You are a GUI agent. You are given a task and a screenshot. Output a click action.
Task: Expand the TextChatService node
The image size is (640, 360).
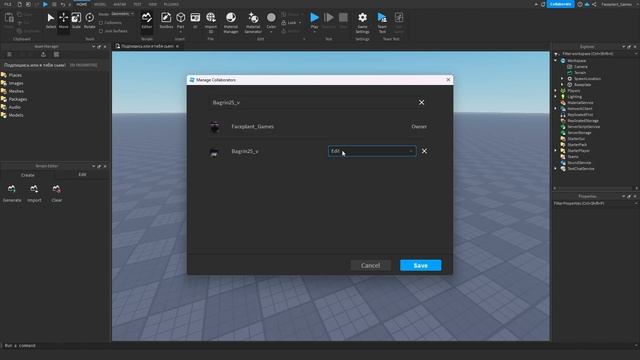[556, 169]
